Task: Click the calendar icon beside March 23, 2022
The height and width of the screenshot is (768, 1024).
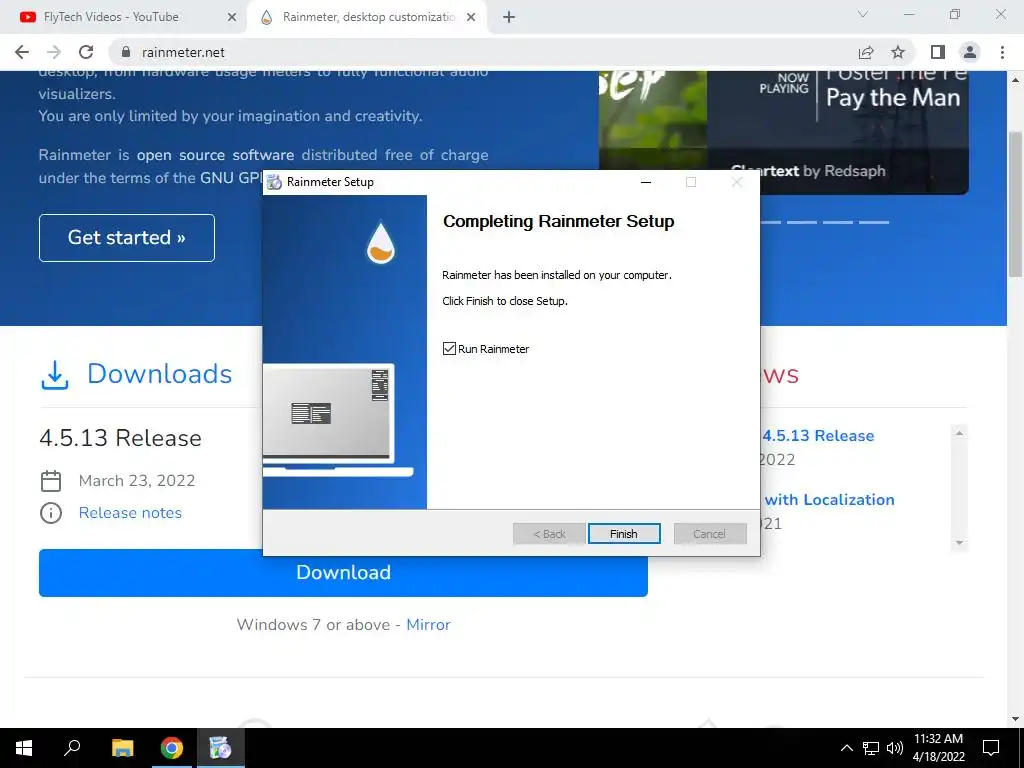Action: click(51, 481)
